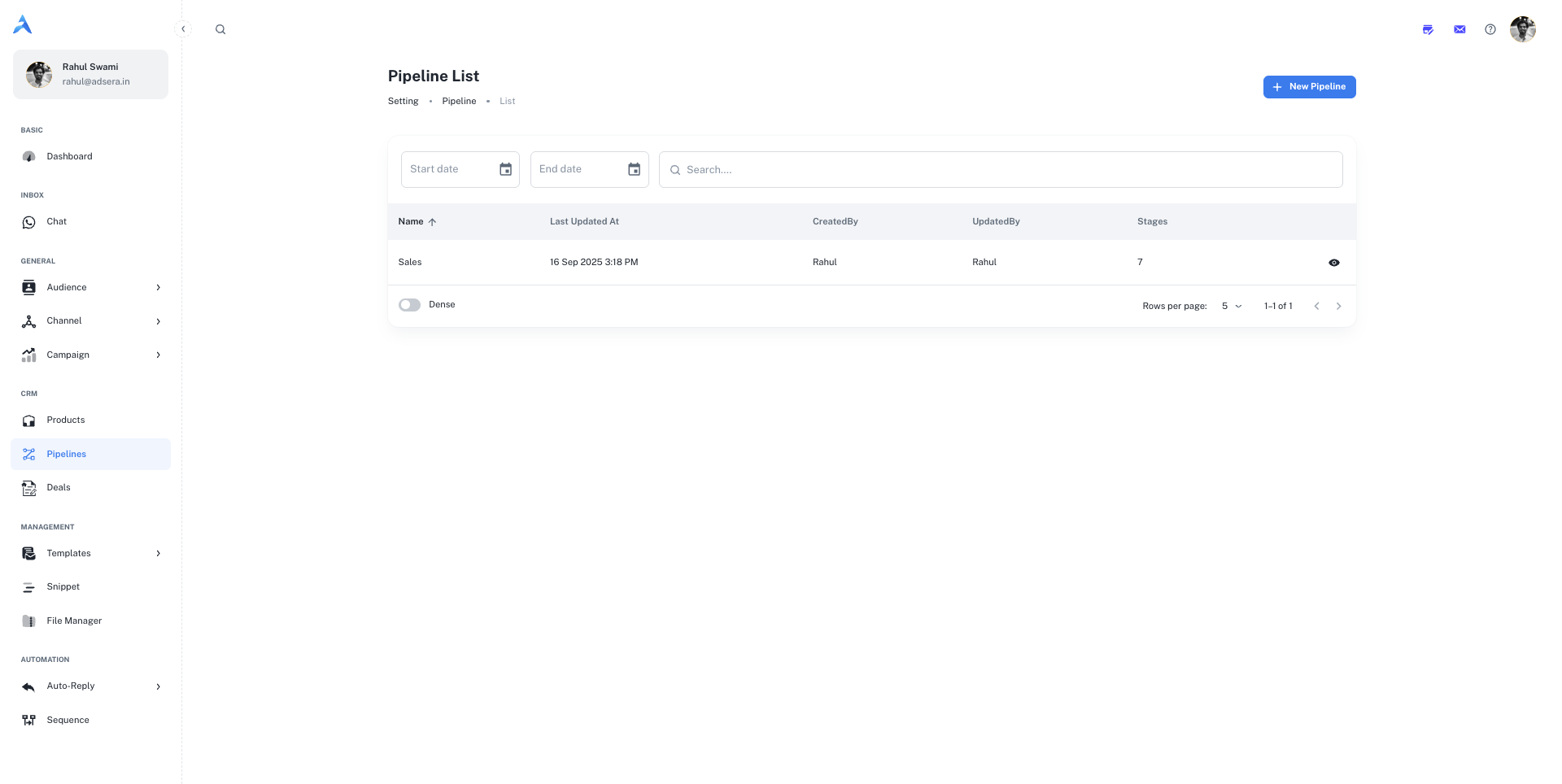Open the Rows per page dropdown

pos(1231,306)
